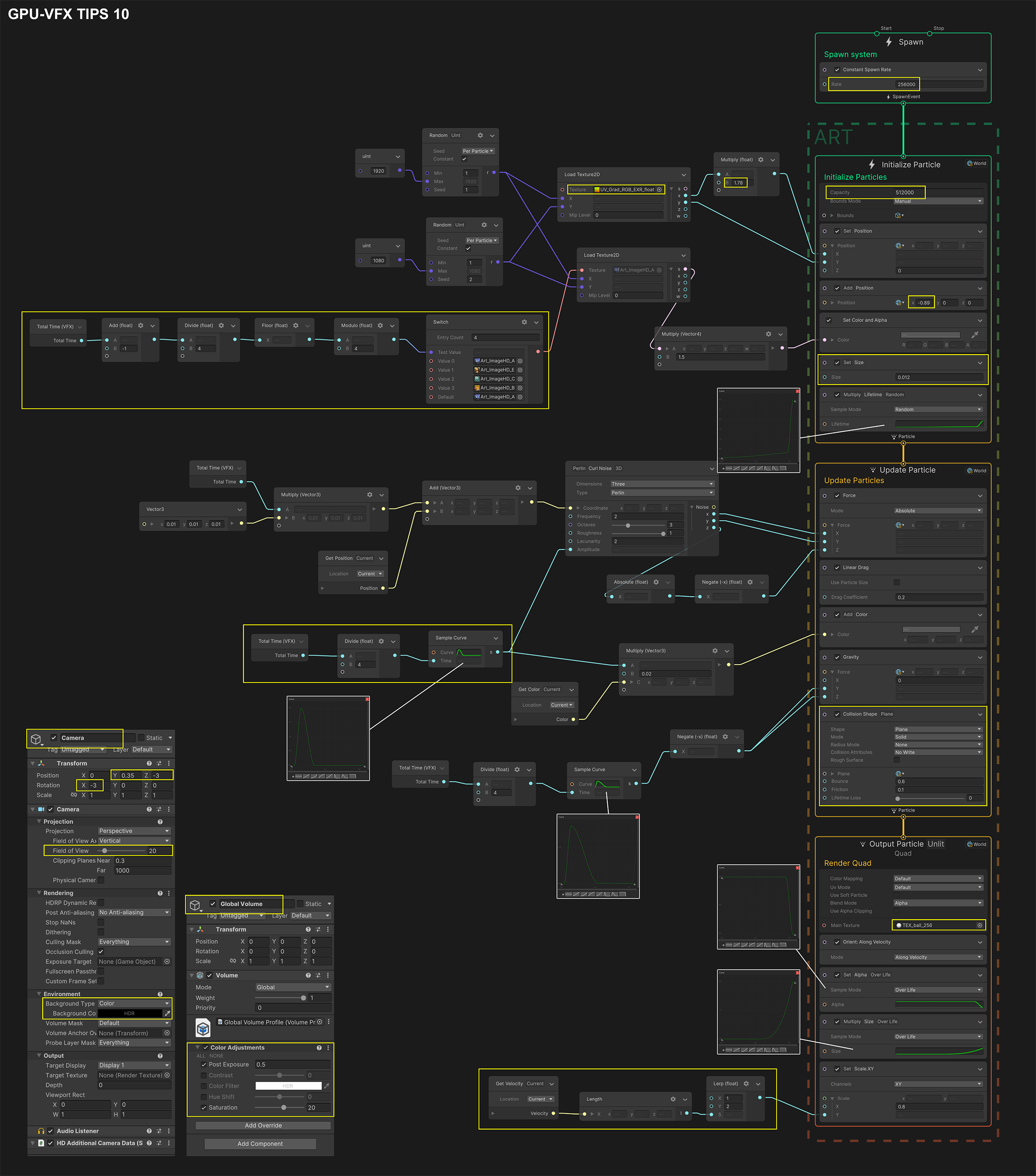
Task: Open Camera component preset icon
Action: (x=159, y=809)
